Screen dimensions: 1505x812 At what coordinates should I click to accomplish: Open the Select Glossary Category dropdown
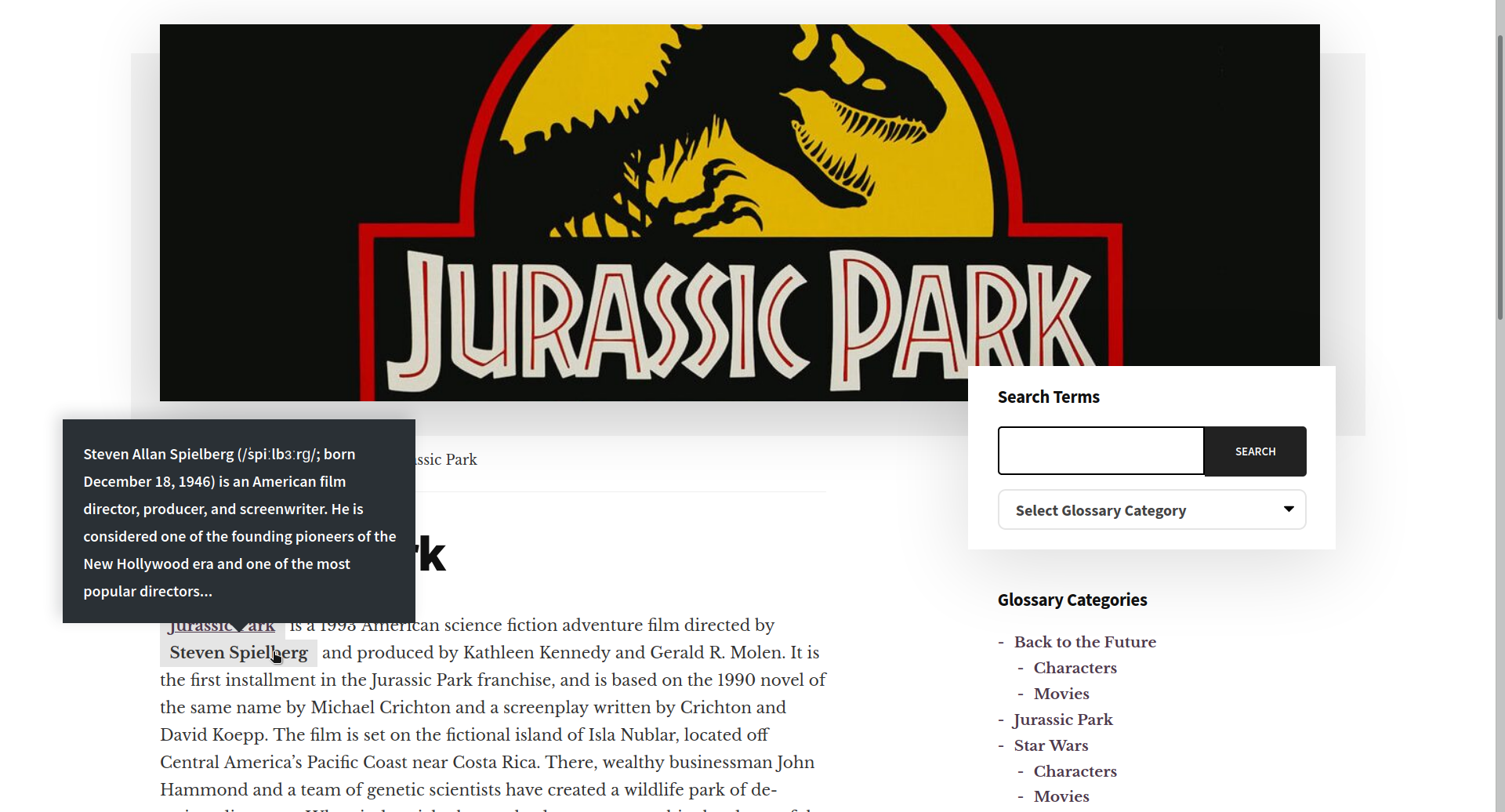pyautogui.click(x=1151, y=509)
